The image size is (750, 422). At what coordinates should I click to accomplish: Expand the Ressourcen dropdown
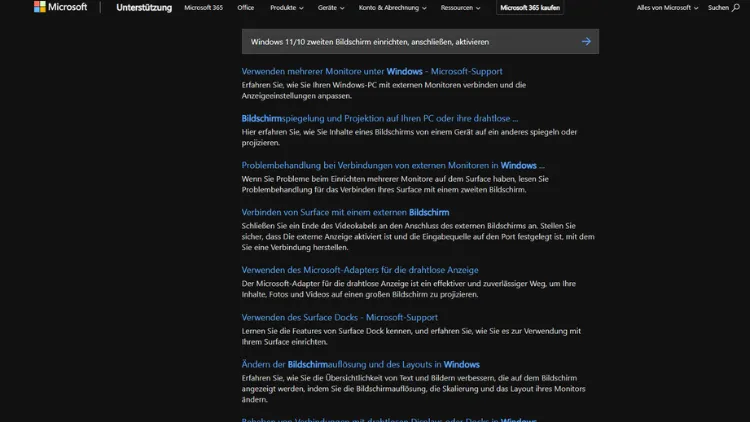click(x=461, y=8)
